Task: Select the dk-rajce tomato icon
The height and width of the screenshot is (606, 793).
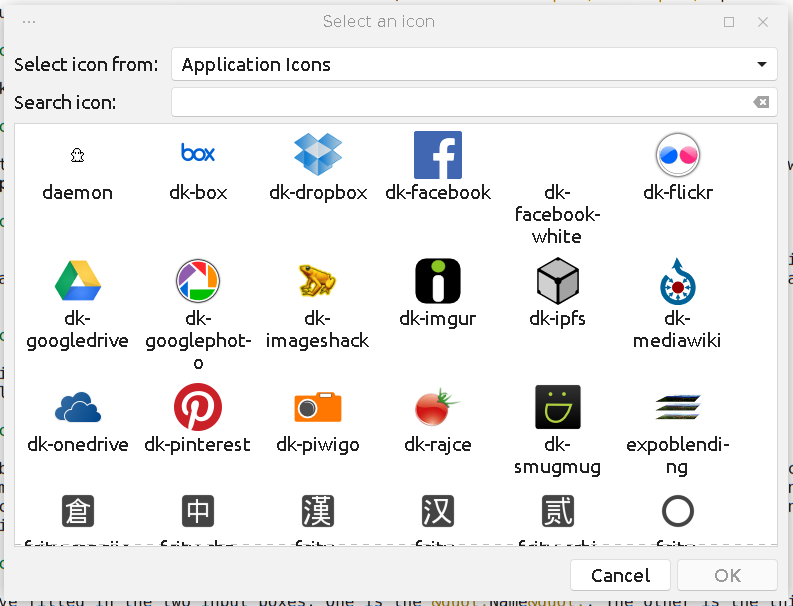Action: pos(438,407)
